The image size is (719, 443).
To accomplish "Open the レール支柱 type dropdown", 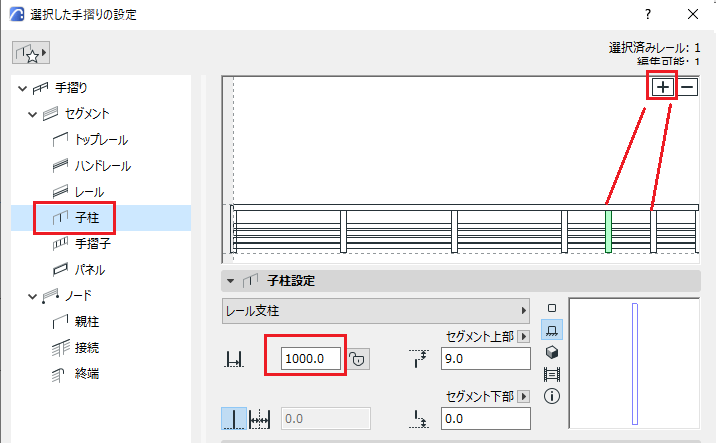I will tap(376, 311).
